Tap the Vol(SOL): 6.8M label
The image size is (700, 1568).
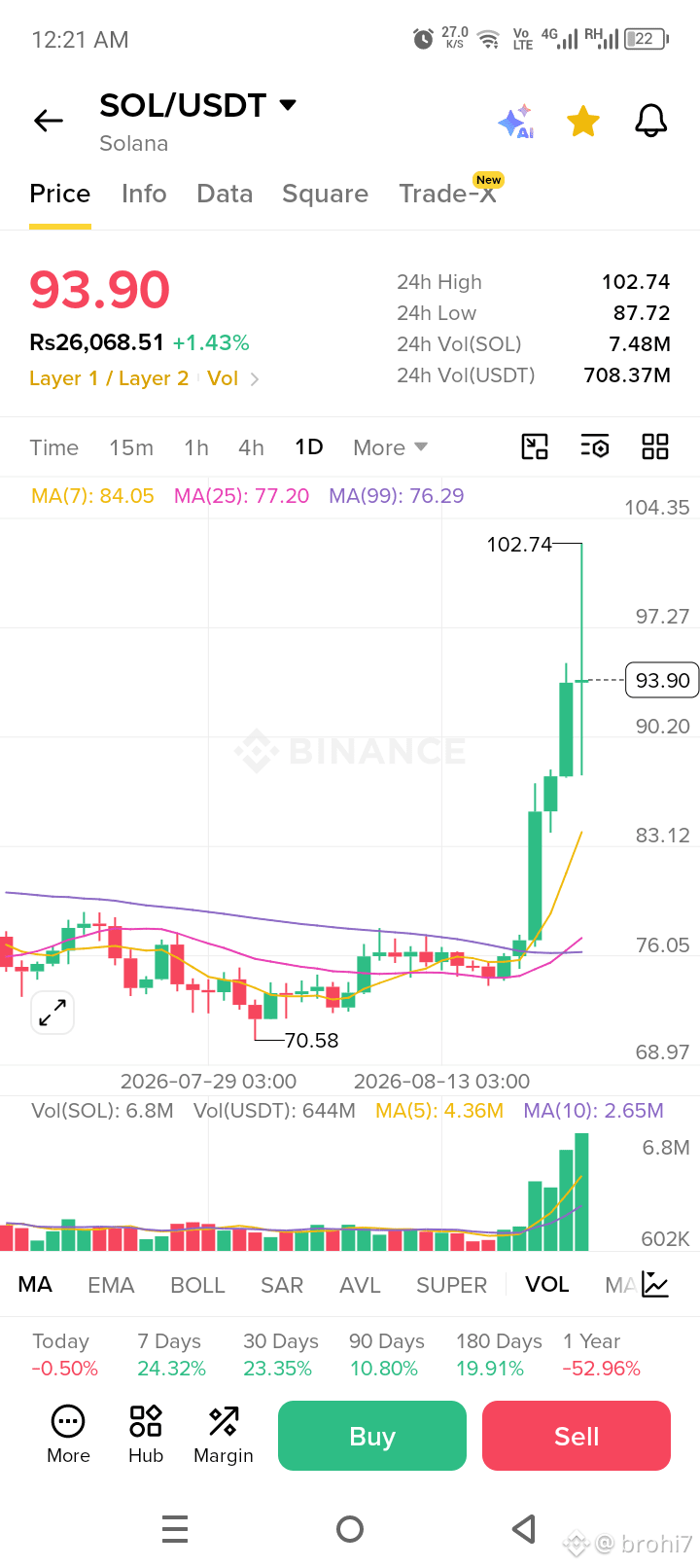point(102,1111)
